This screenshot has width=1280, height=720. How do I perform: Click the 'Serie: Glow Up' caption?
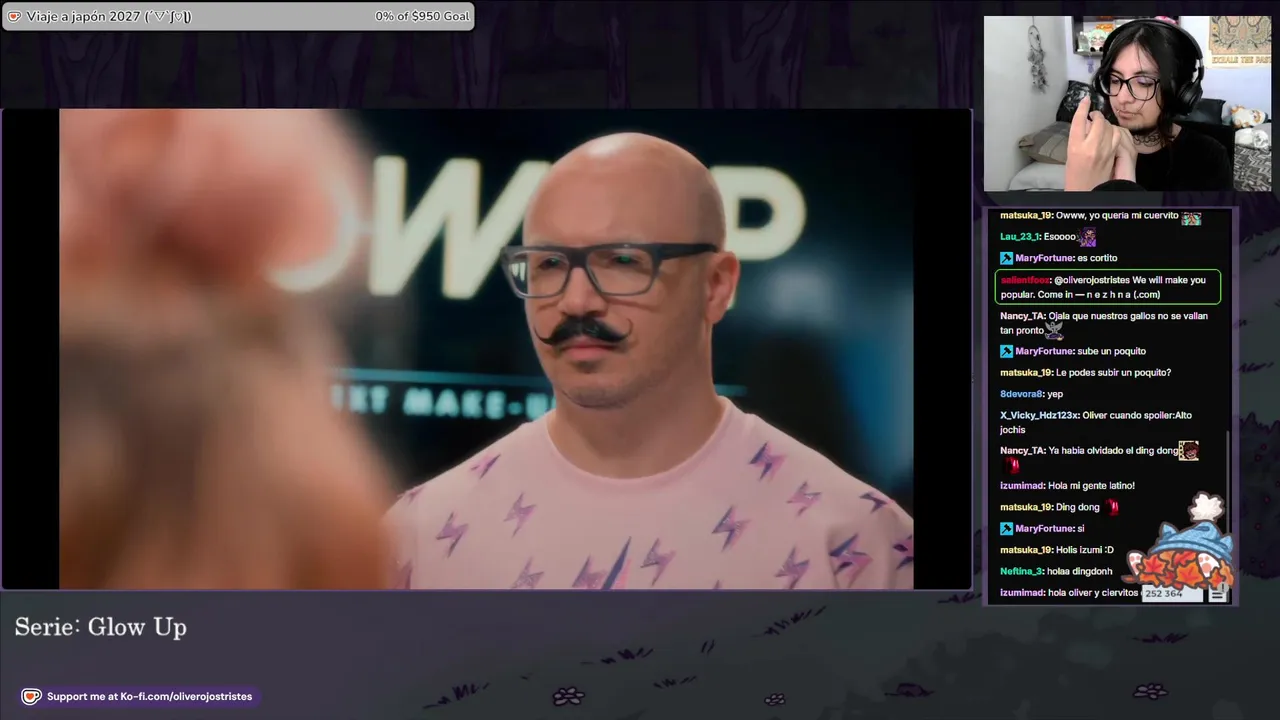click(x=101, y=627)
